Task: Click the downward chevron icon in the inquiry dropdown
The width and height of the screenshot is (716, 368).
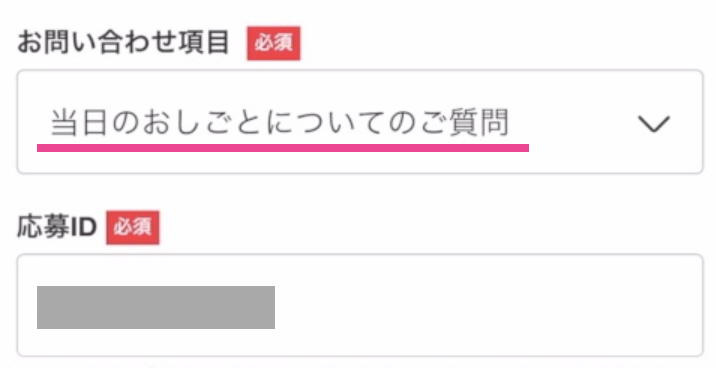Action: 653,124
